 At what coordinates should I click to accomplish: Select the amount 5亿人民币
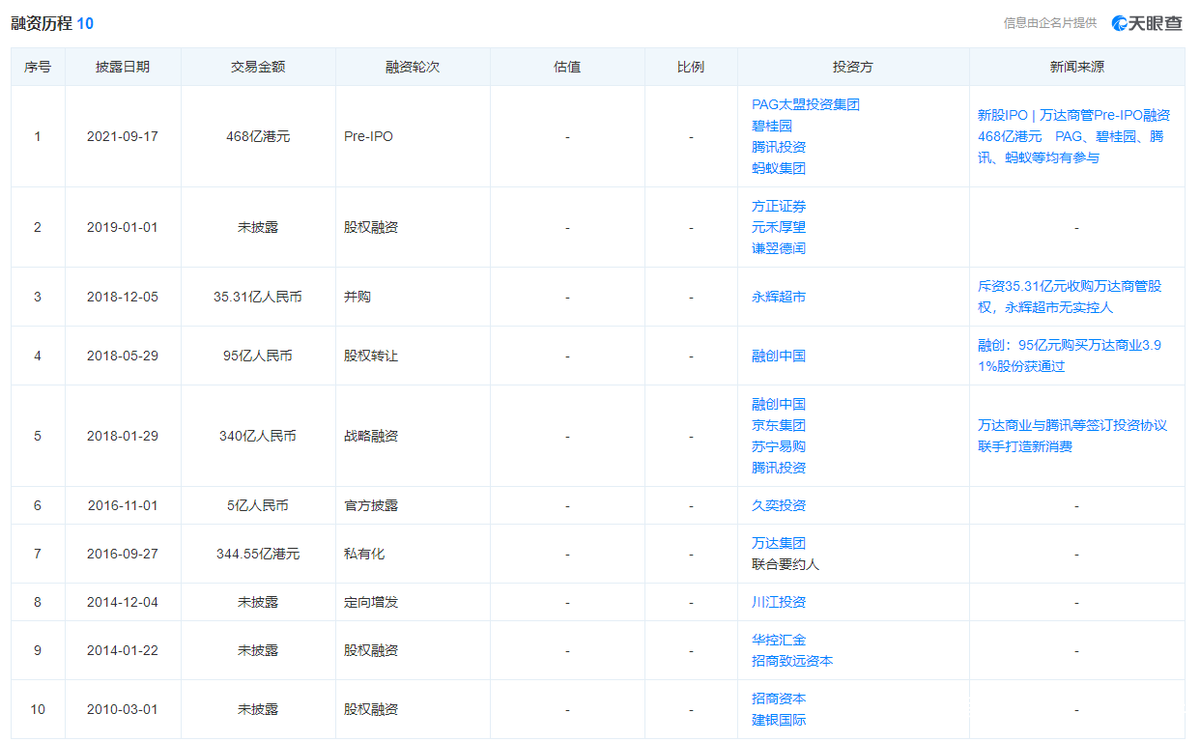(258, 506)
